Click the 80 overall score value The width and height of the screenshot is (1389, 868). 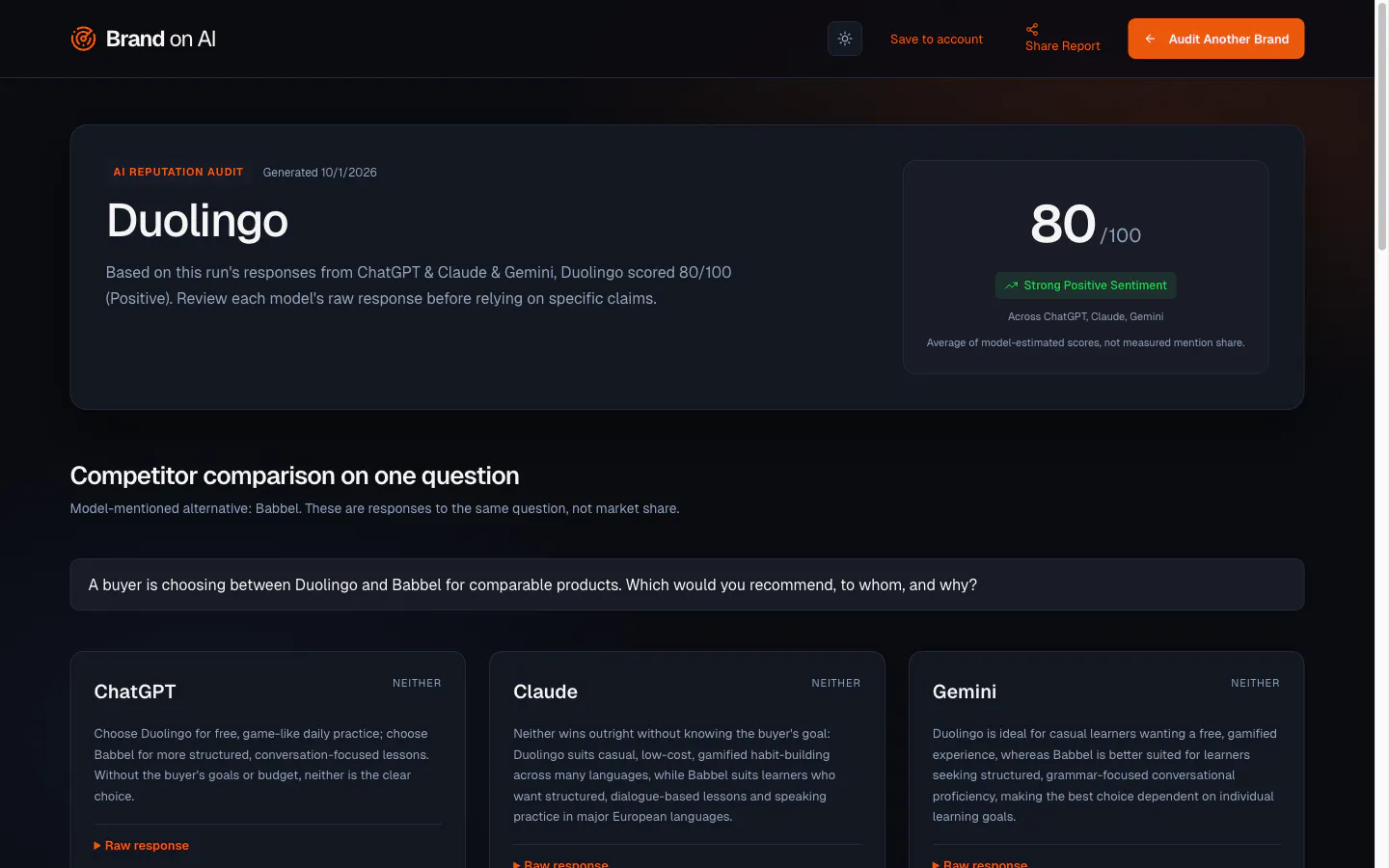click(x=1063, y=224)
